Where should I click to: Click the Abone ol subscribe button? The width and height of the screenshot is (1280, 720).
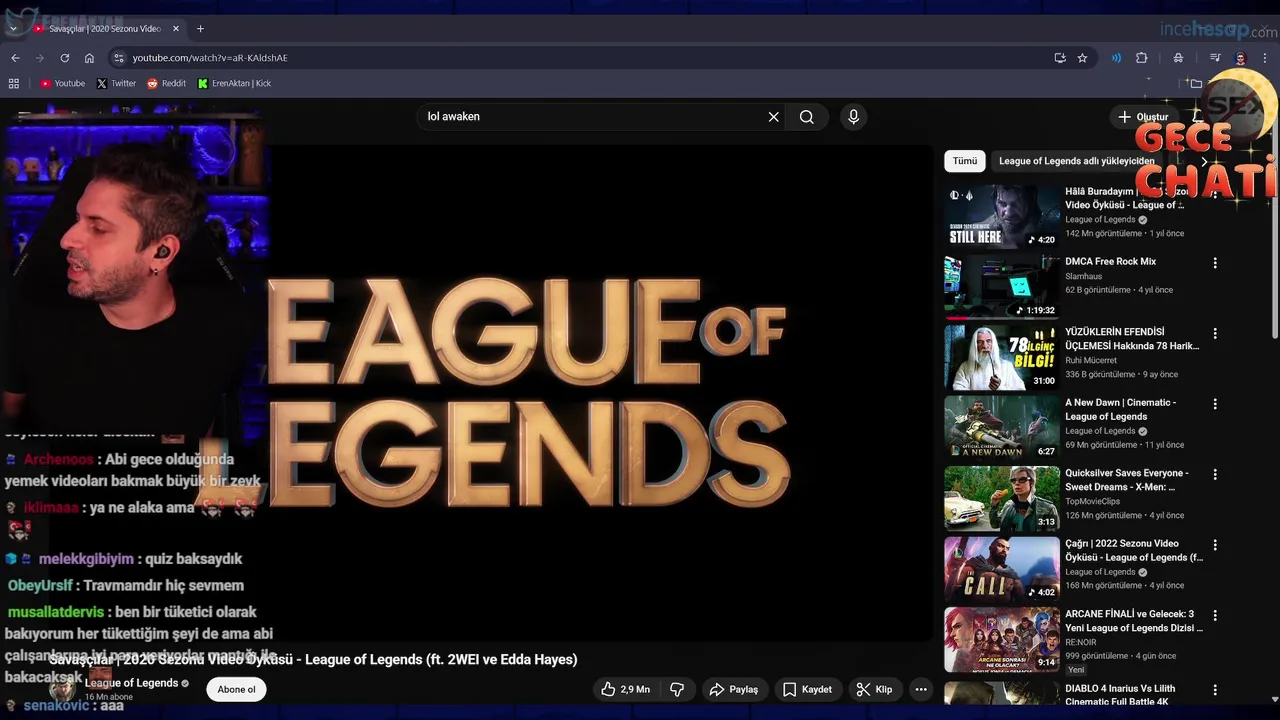[x=237, y=689]
